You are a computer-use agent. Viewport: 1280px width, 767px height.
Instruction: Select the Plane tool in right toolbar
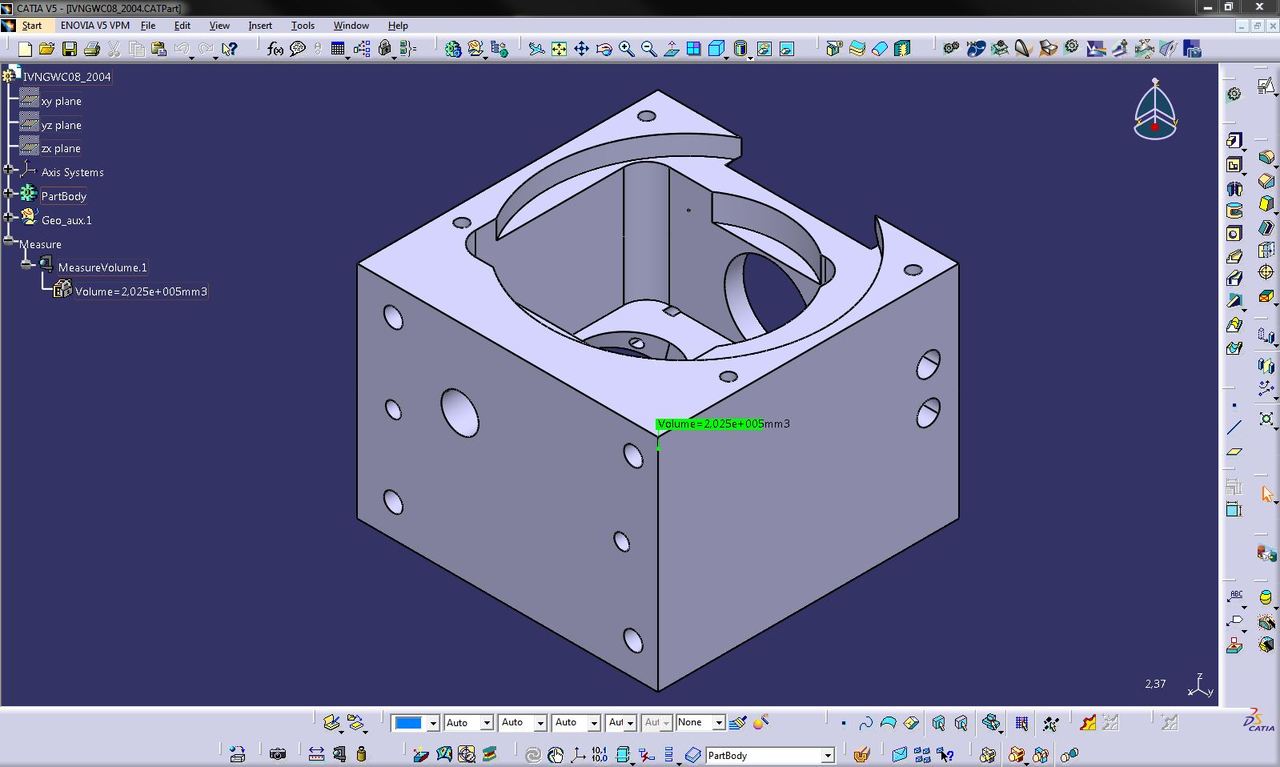pyautogui.click(x=1234, y=452)
